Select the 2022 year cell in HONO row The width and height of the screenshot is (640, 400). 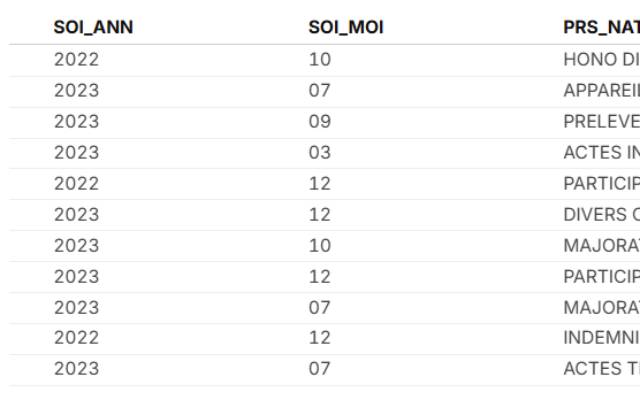(x=77, y=59)
